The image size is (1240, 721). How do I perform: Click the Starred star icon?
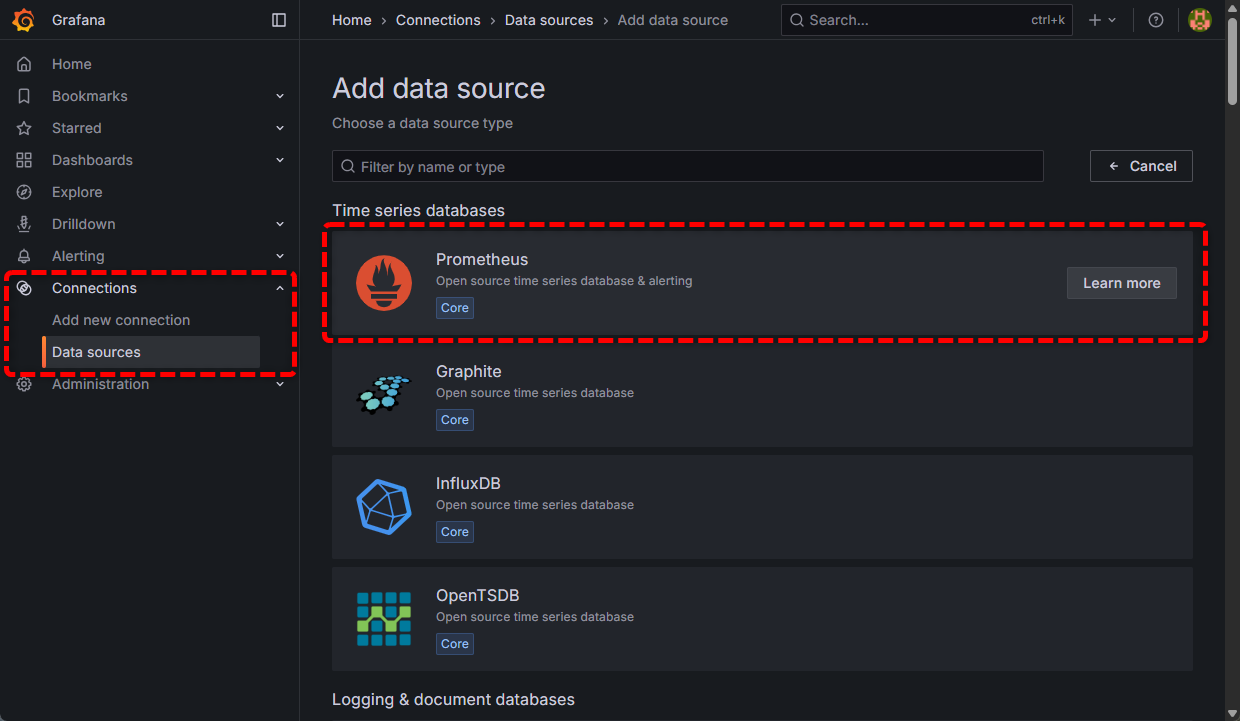click(24, 128)
